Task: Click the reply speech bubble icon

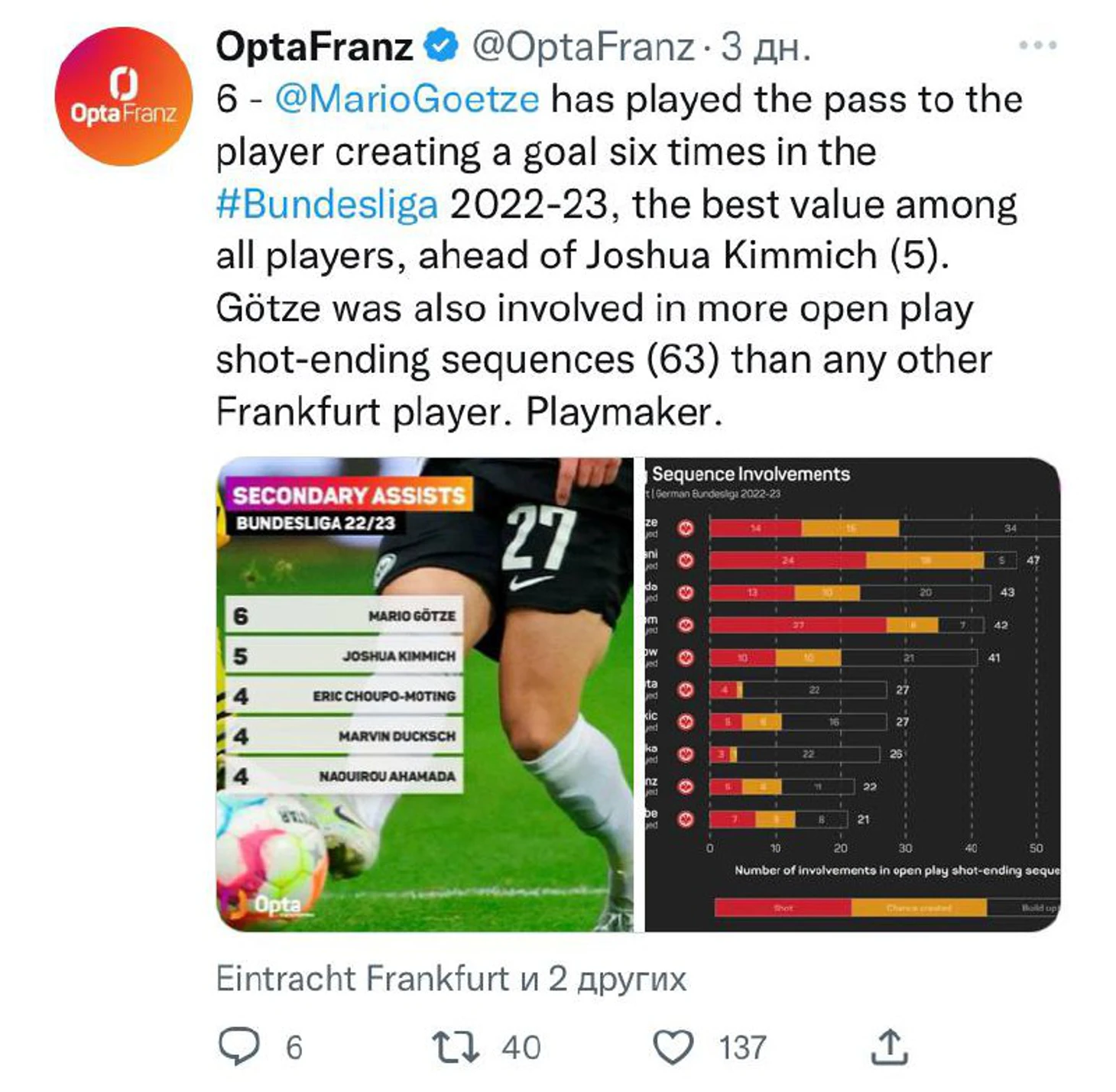Action: point(239,1046)
